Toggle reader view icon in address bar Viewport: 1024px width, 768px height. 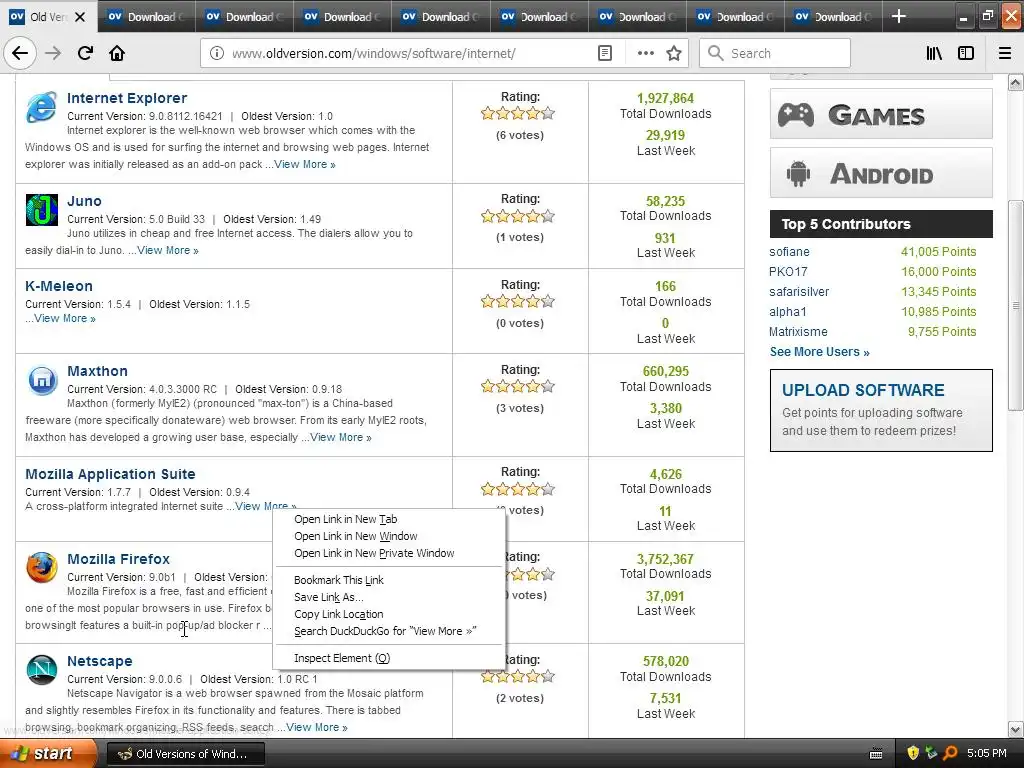click(x=605, y=53)
